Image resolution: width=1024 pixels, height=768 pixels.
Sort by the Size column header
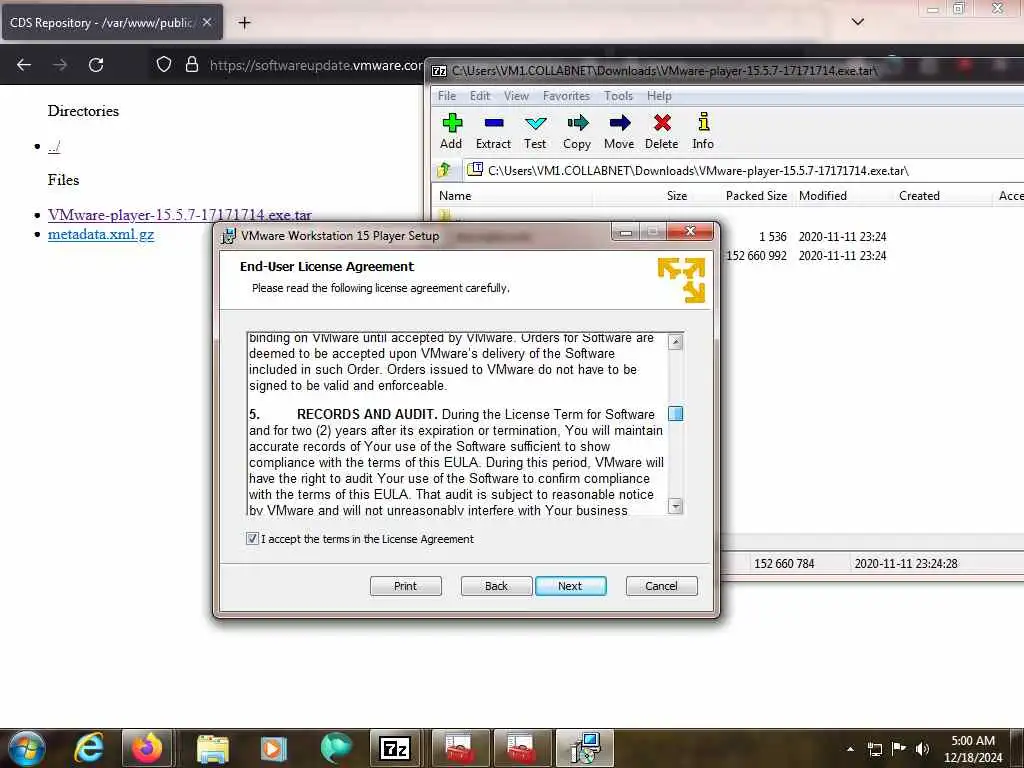(642, 196)
